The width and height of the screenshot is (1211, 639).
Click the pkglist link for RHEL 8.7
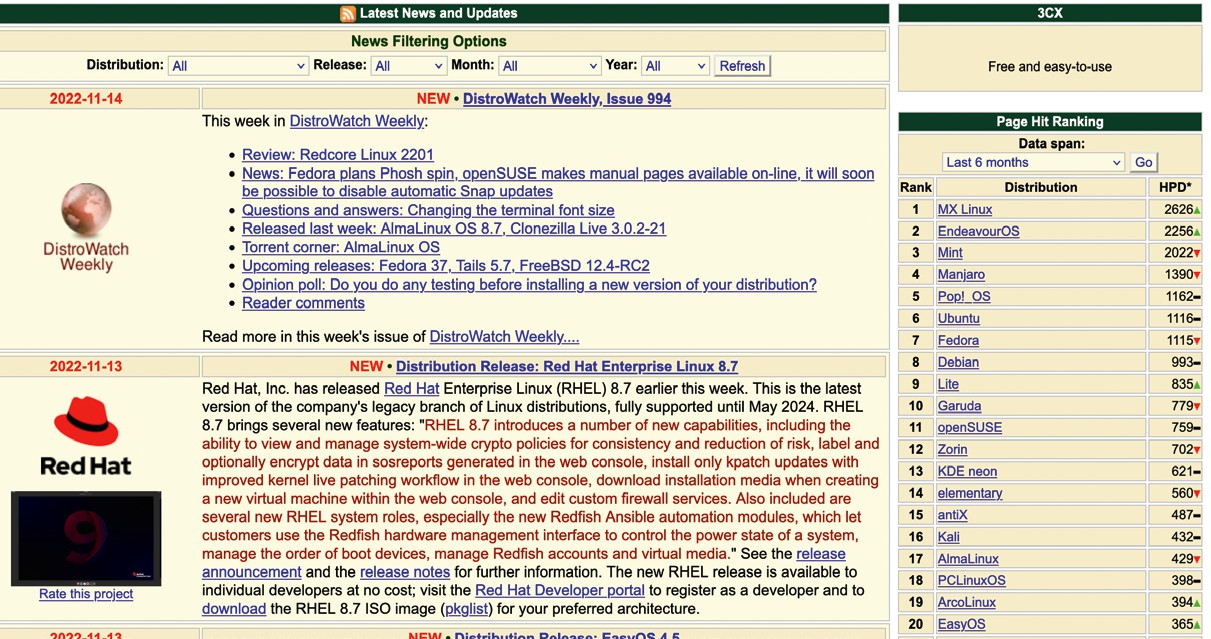[467, 609]
